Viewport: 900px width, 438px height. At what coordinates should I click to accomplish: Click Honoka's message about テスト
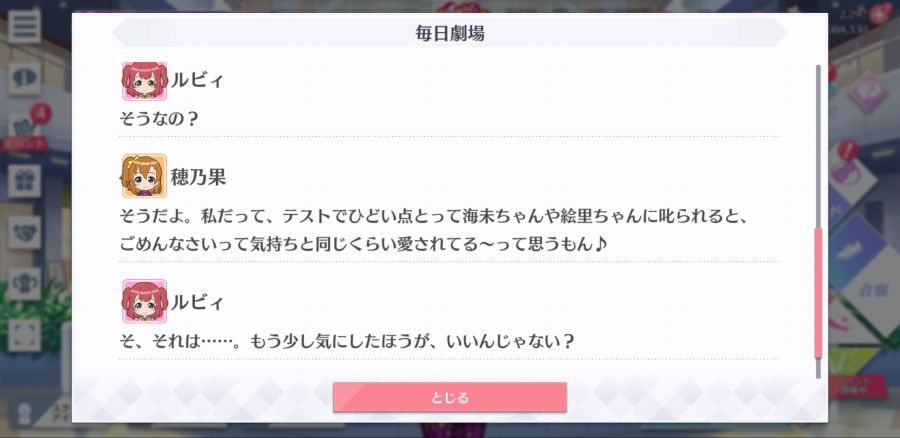click(436, 230)
